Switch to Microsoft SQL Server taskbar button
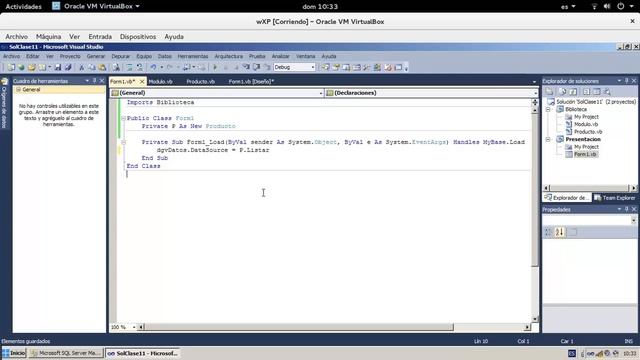640x360 pixels. 66,353
